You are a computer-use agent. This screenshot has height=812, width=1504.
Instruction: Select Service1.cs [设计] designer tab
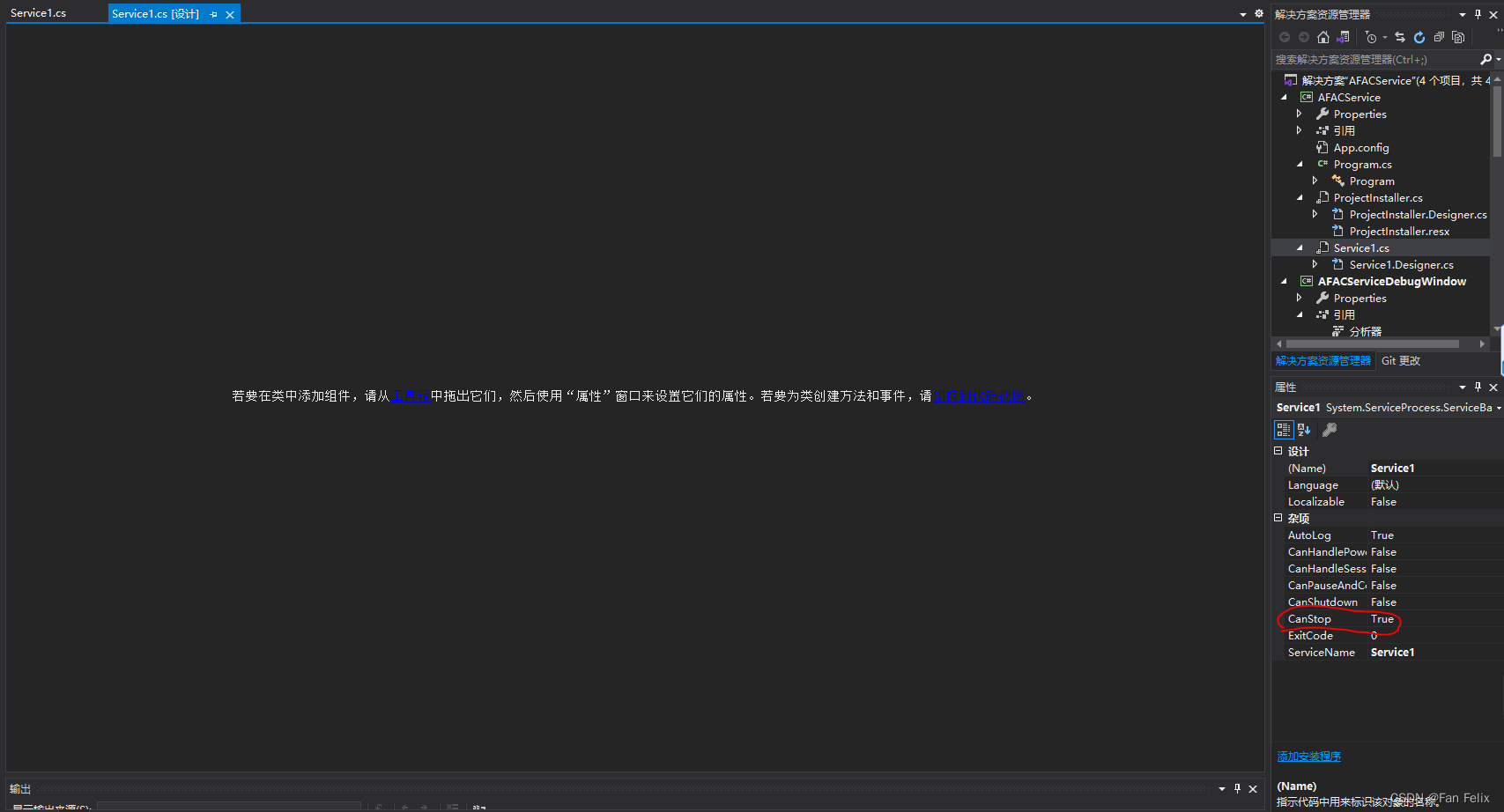click(156, 14)
